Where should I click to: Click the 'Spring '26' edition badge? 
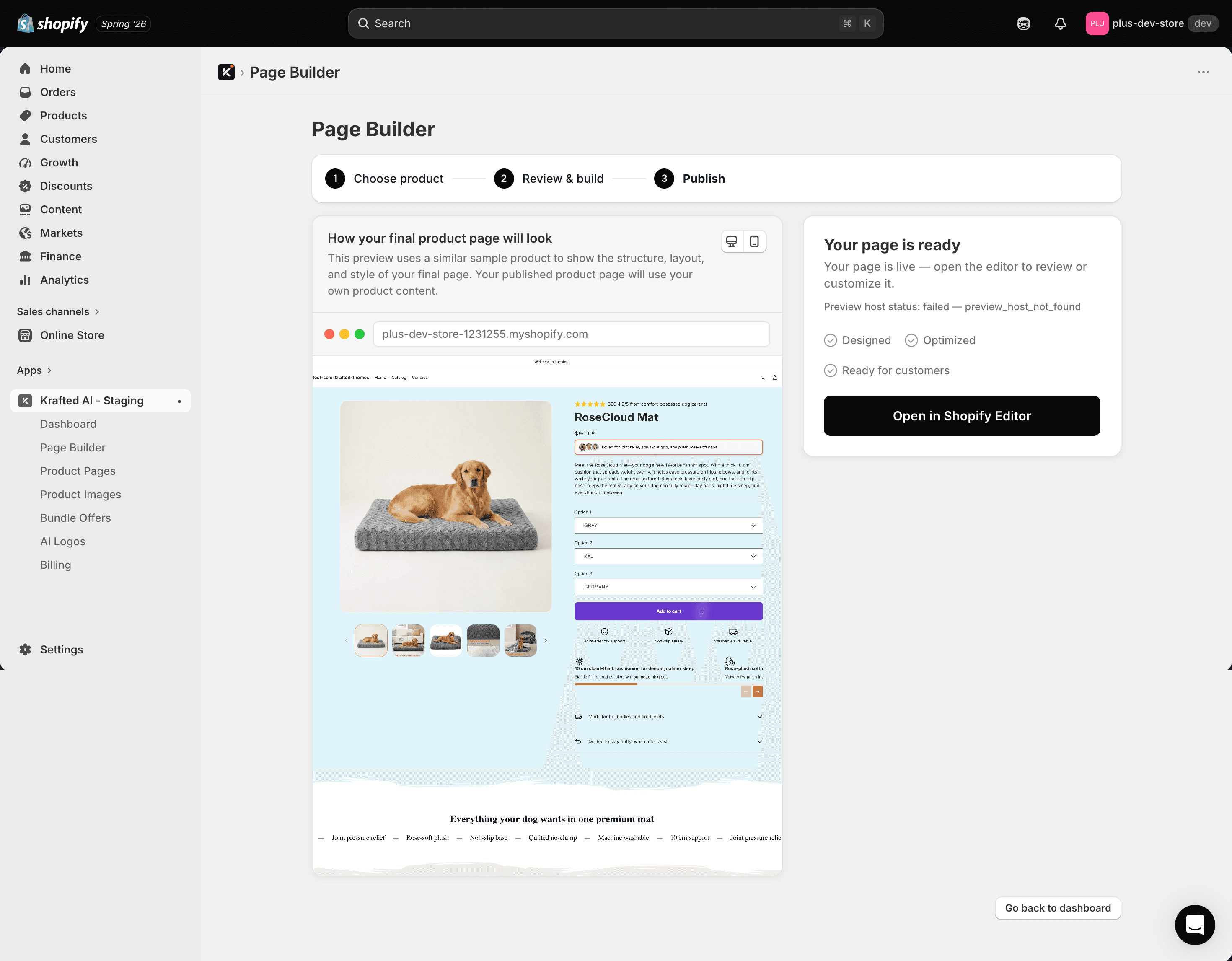pyautogui.click(x=124, y=24)
